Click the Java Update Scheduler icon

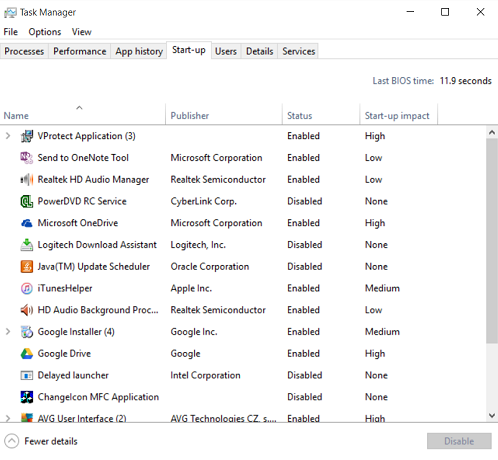pos(27,267)
